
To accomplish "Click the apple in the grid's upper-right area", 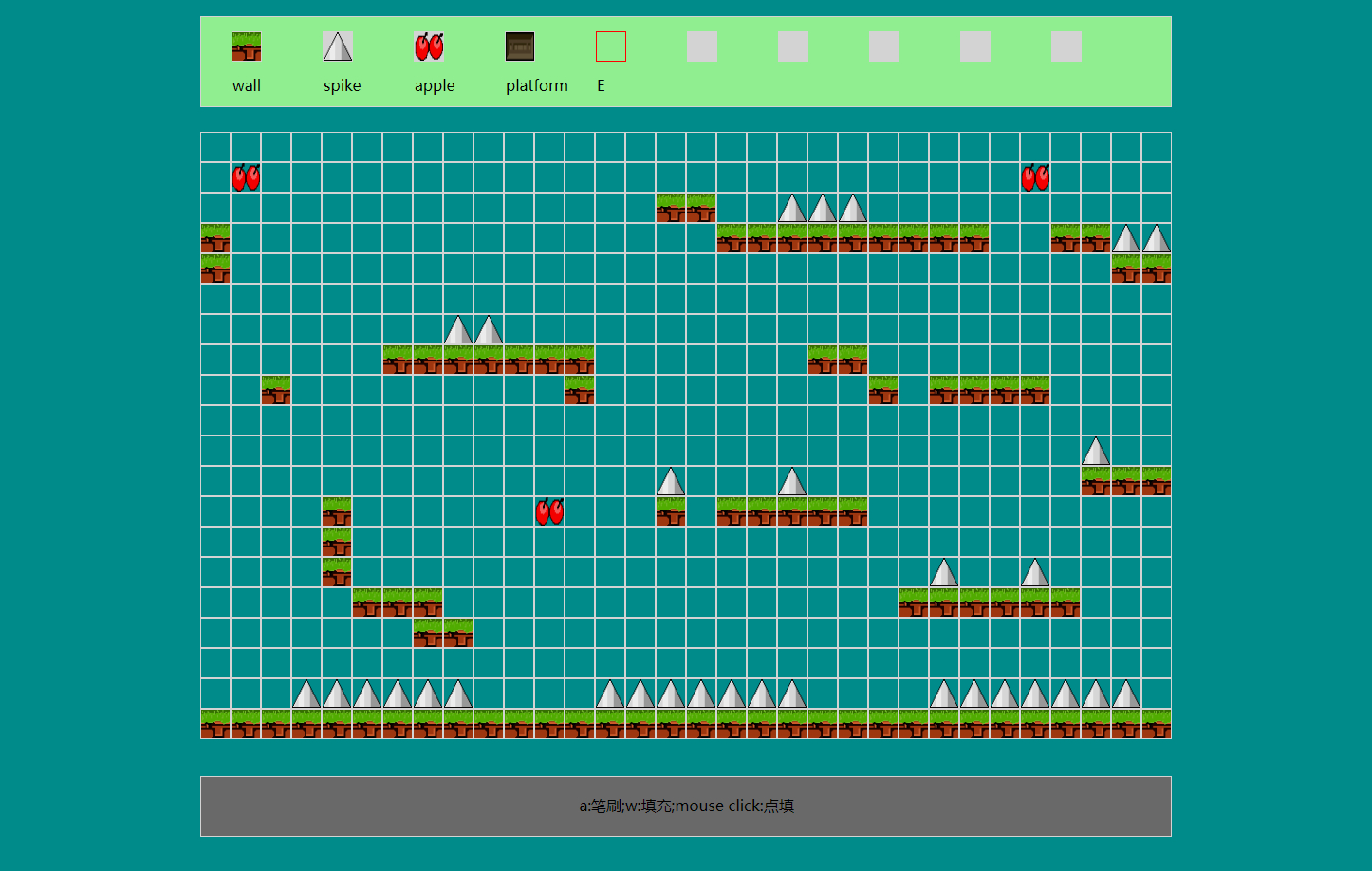I will coord(1036,177).
